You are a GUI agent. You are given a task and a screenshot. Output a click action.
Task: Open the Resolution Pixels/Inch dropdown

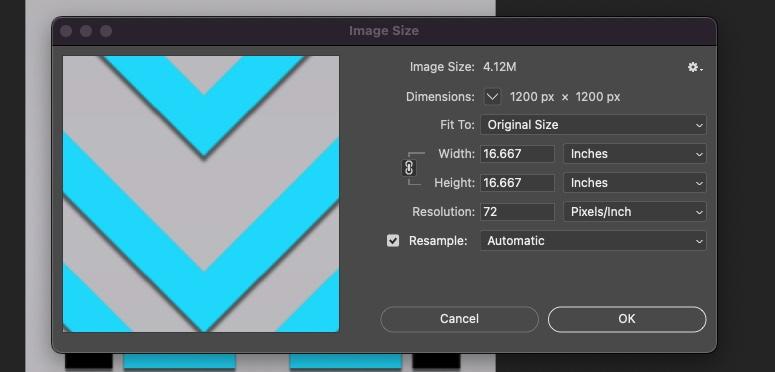tap(635, 212)
